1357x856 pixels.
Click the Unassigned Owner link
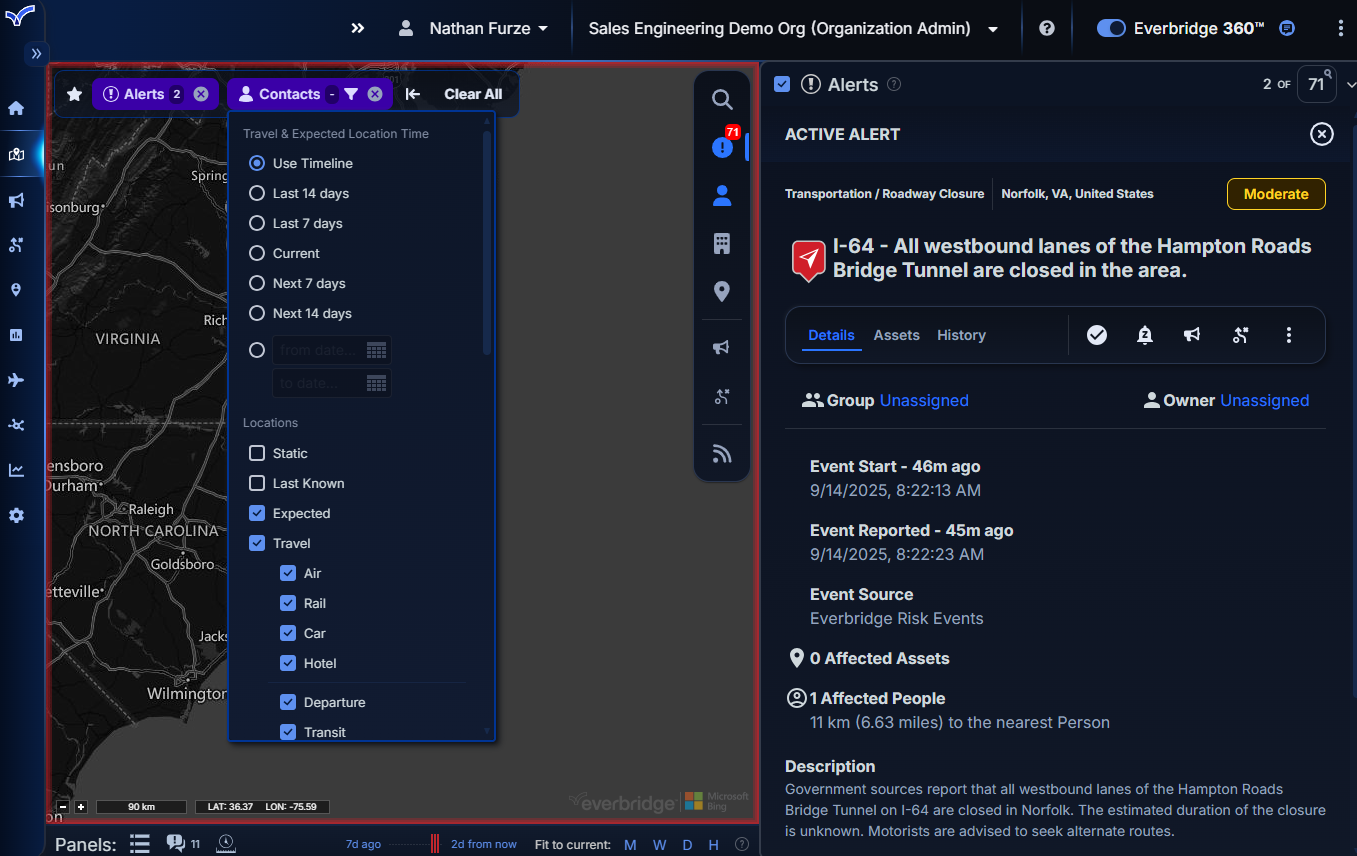click(1264, 400)
